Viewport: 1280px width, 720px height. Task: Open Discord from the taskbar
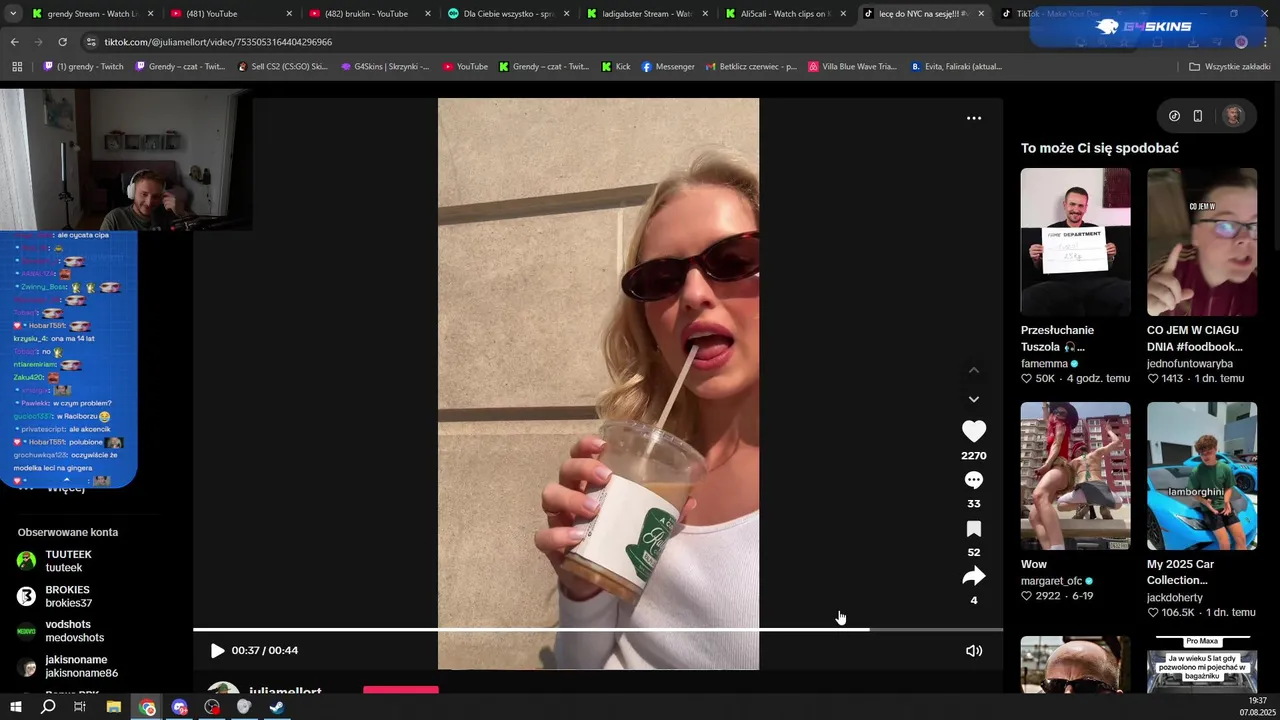[x=180, y=707]
